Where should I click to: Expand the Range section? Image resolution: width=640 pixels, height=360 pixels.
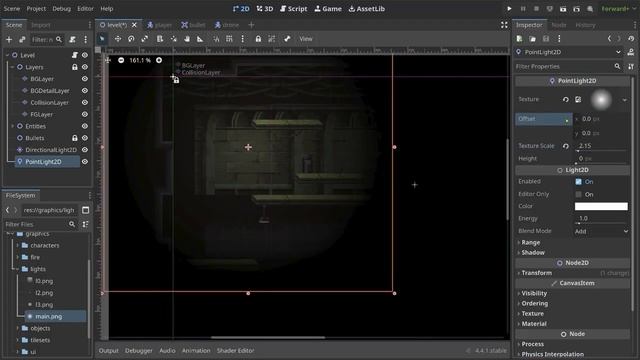pyautogui.click(x=531, y=242)
